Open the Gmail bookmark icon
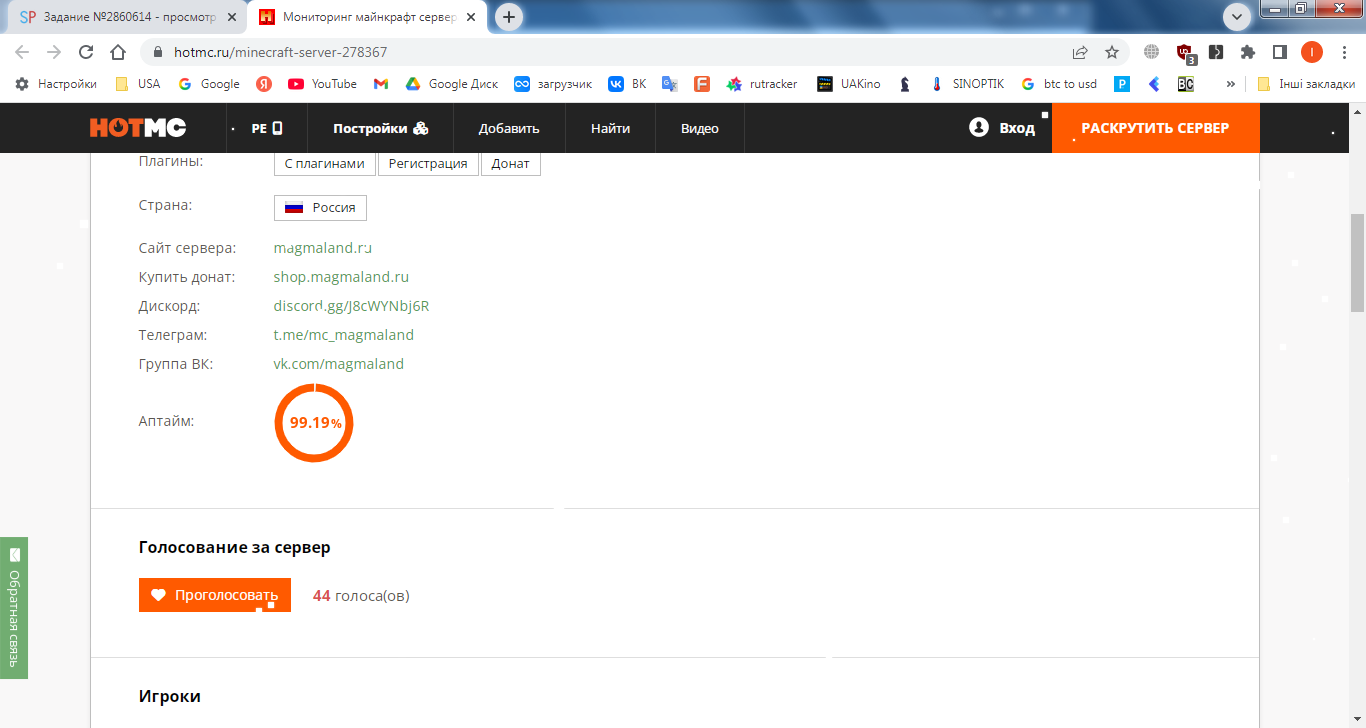Screen dimensions: 1366x728 [x=381, y=84]
